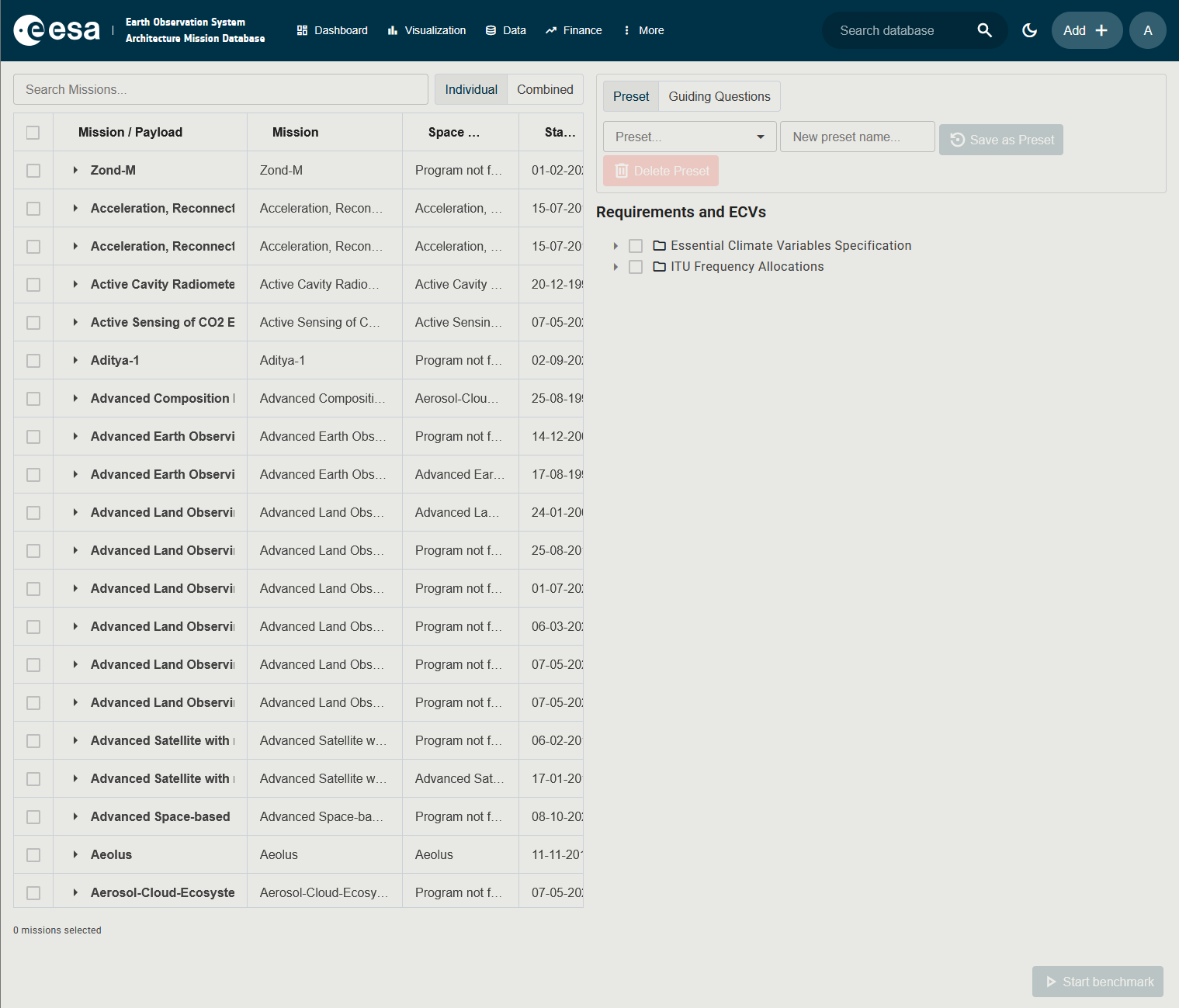This screenshot has width=1179, height=1008.
Task: Click Delete Preset button
Action: click(x=661, y=171)
